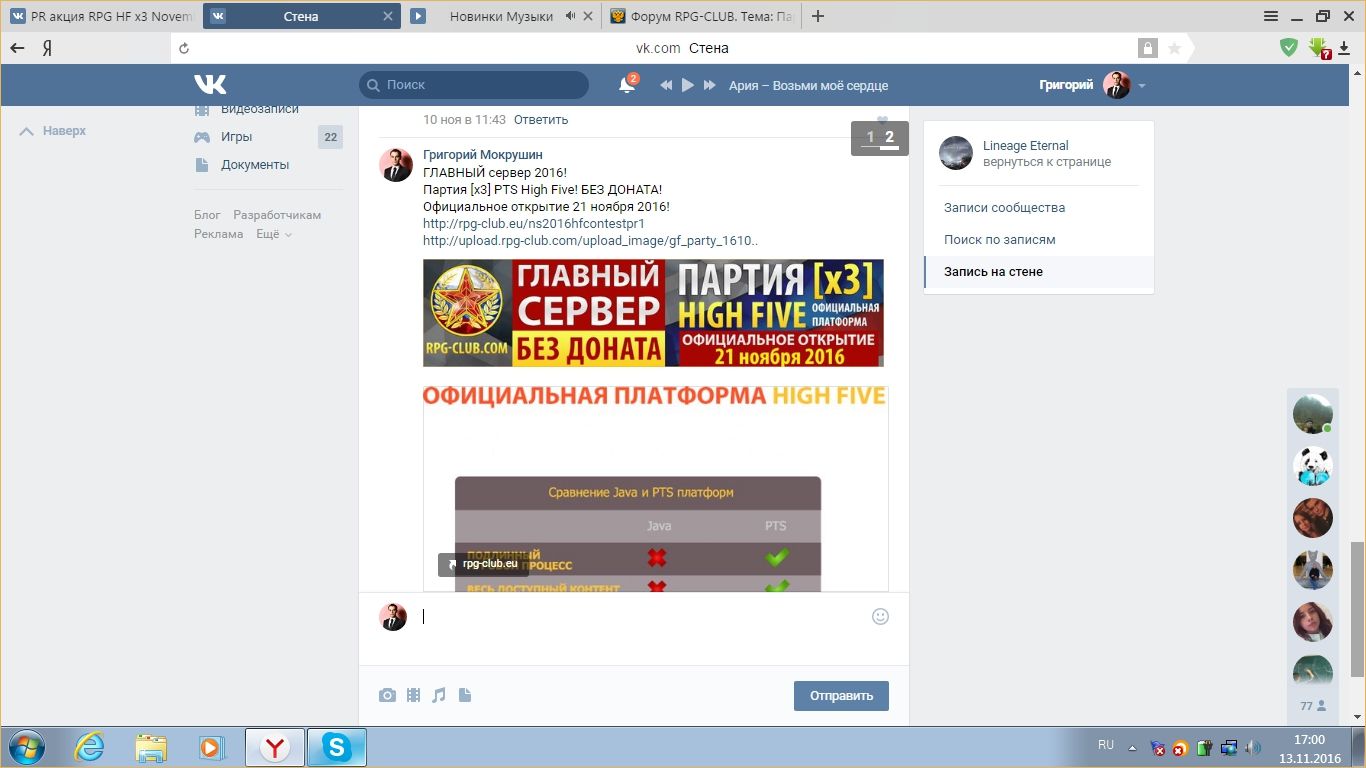Click the browser back arrow
Image resolution: width=1366 pixels, height=768 pixels.
coord(17,48)
